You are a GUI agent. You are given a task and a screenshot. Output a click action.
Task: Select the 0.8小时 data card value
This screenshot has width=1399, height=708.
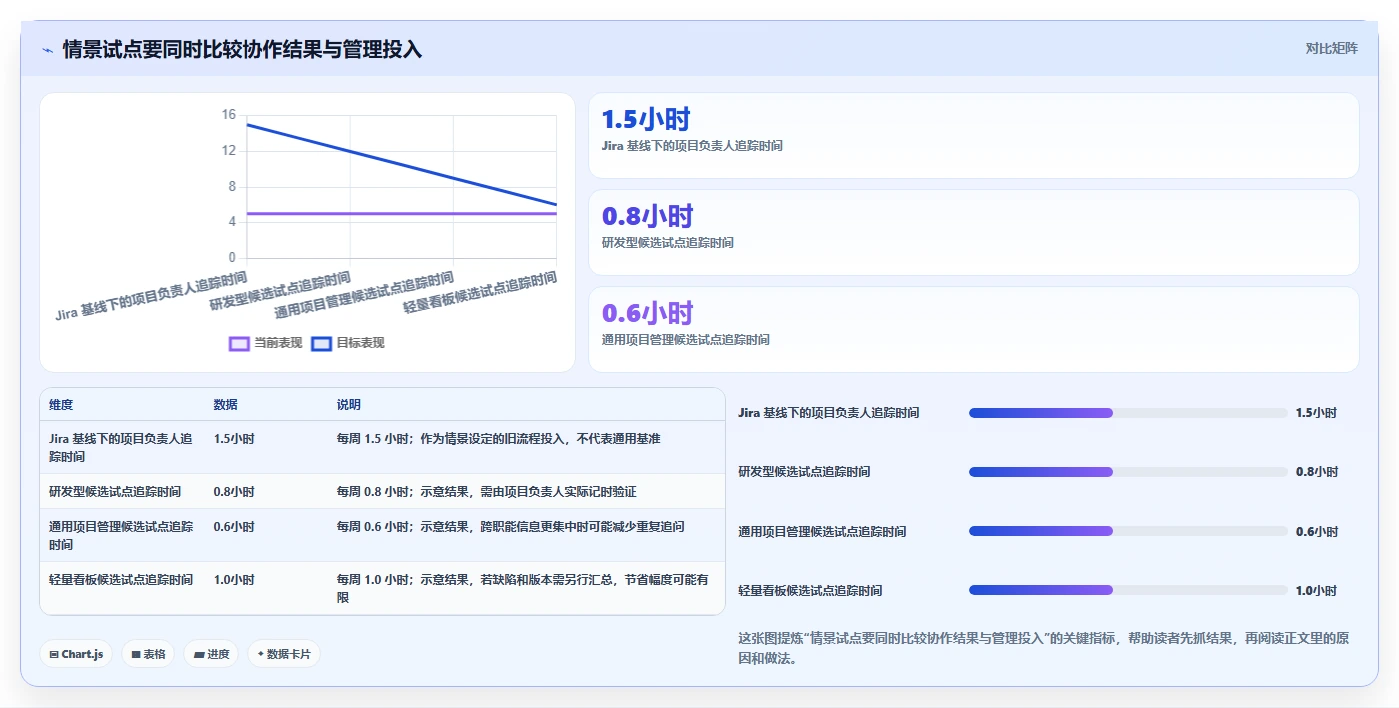tap(647, 216)
